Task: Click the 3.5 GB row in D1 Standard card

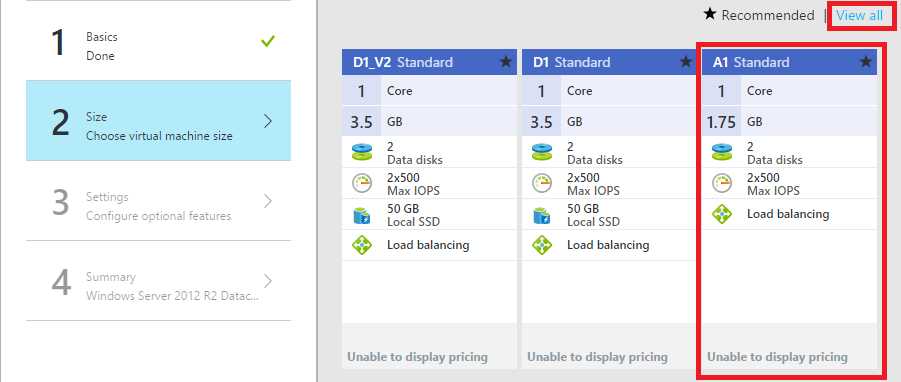Action: coord(609,122)
